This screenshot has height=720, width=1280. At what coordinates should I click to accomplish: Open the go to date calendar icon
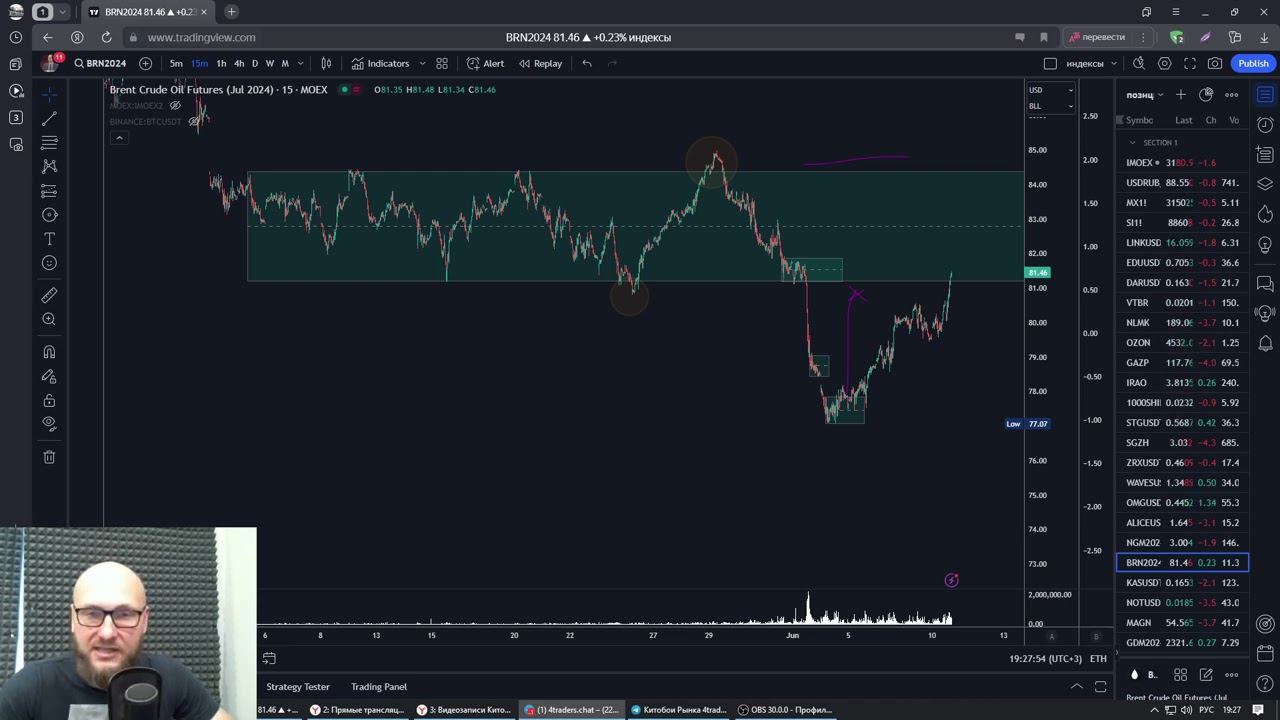click(x=269, y=658)
